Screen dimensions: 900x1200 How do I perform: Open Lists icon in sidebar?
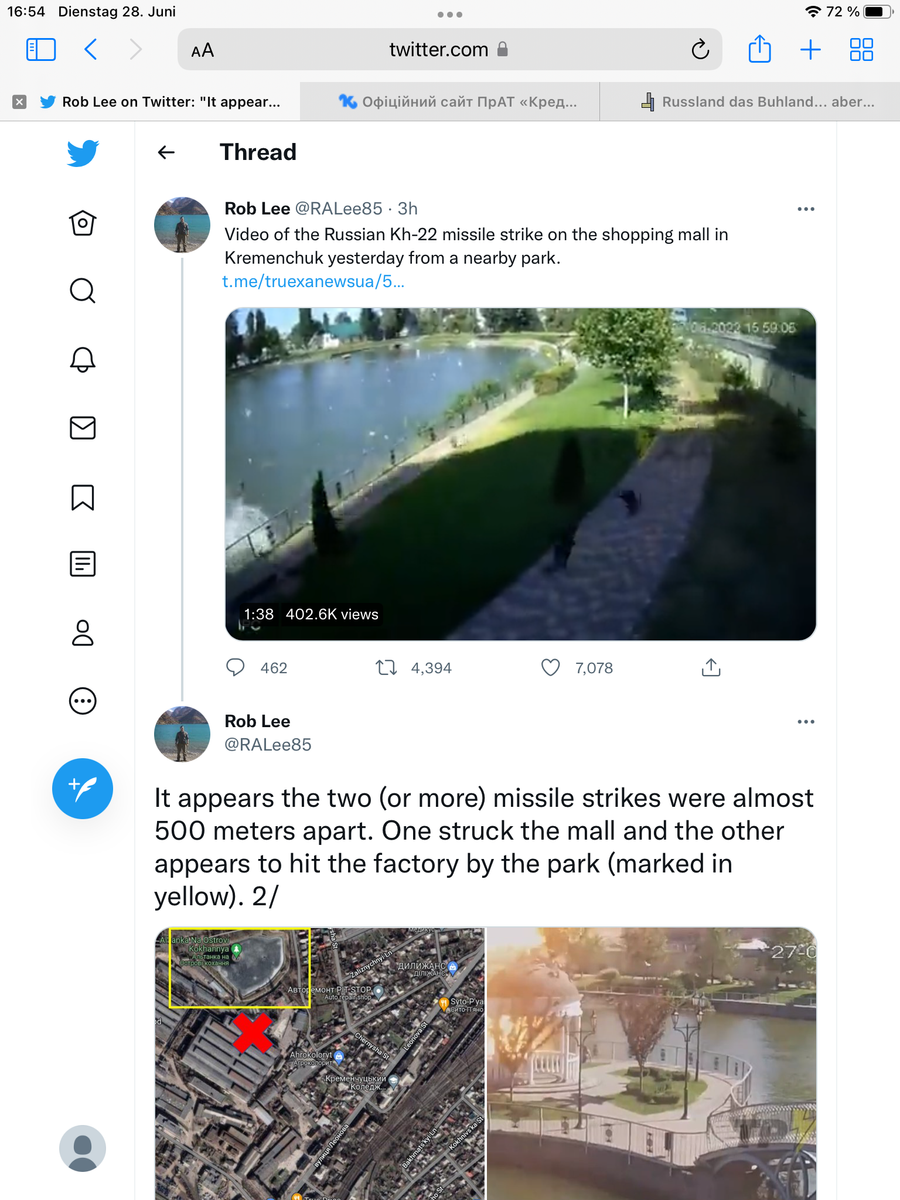[x=83, y=564]
